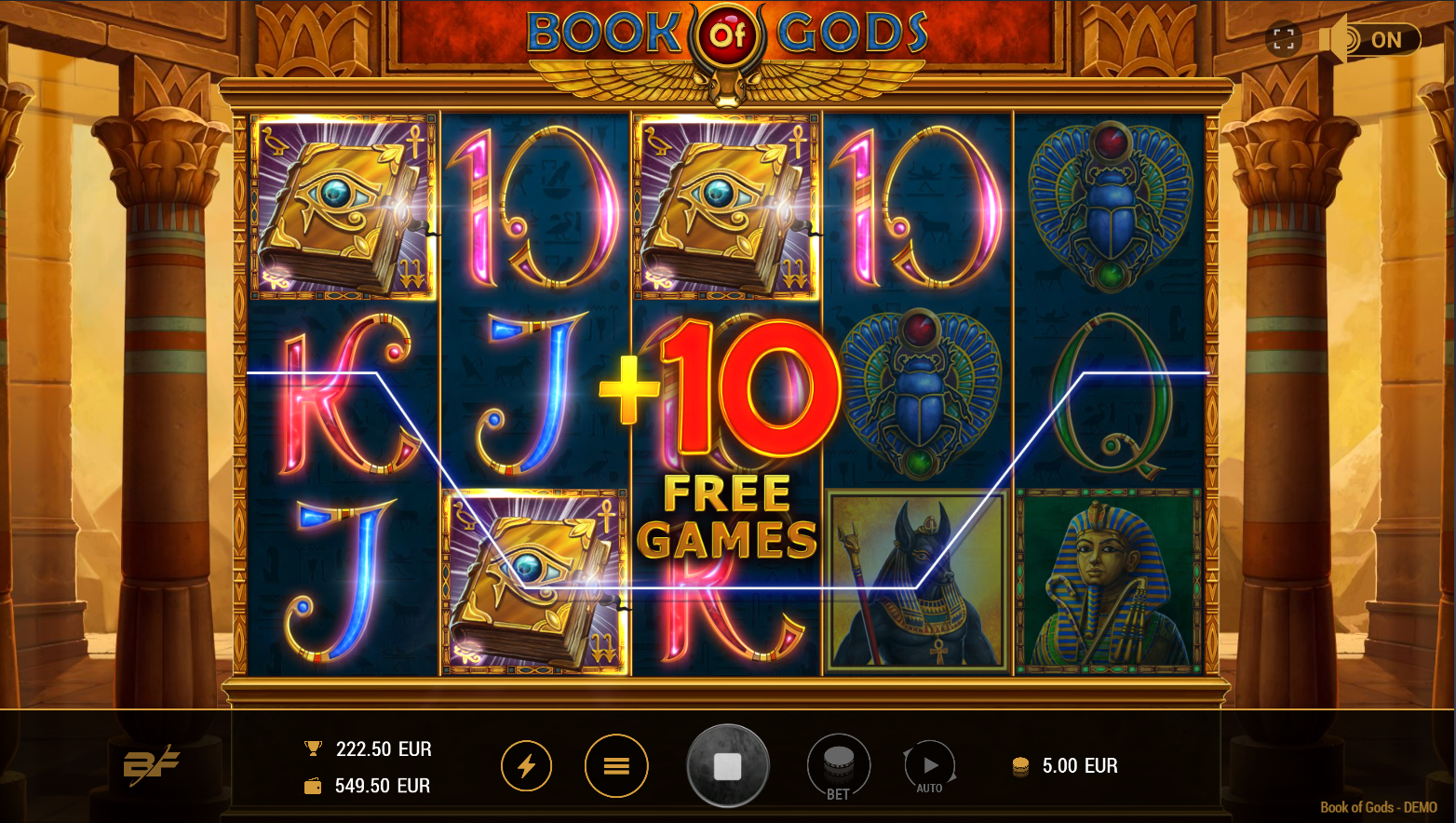Open the BET chips selector

pyautogui.click(x=839, y=767)
